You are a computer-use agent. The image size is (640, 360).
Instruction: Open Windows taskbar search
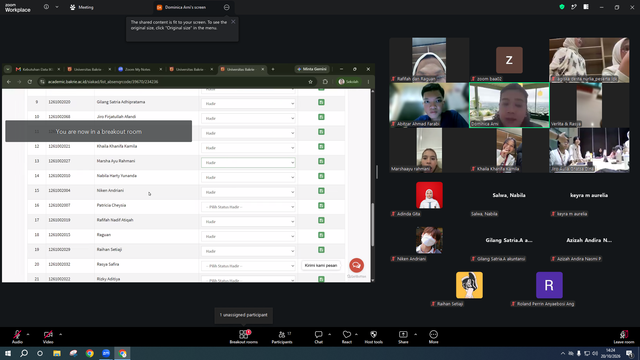coord(24,353)
